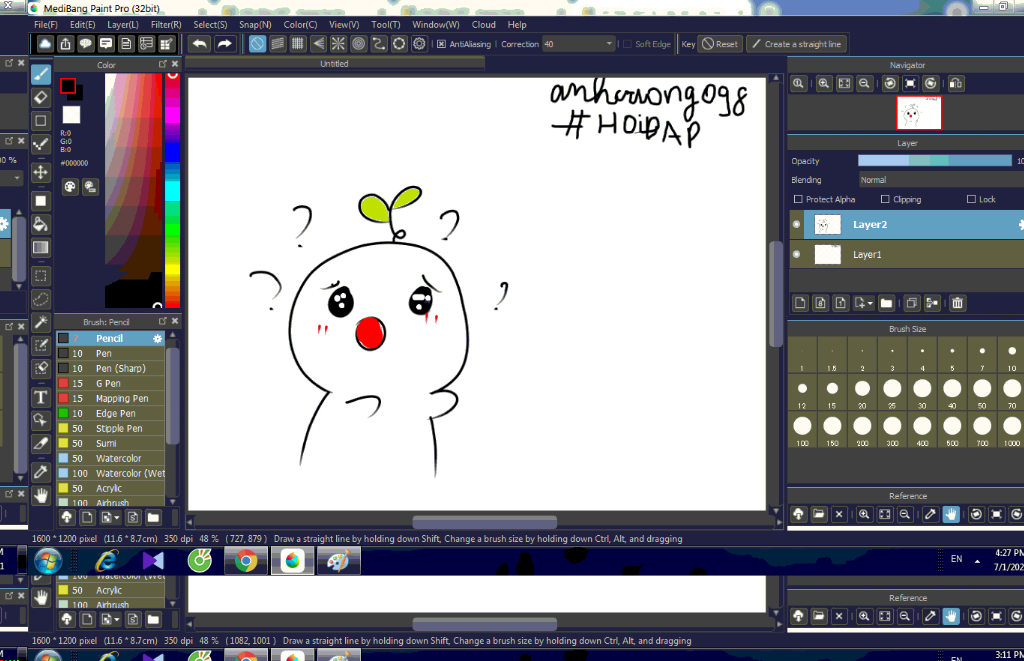
Task: Hide Layer2 visibility toggle
Action: coord(797,224)
